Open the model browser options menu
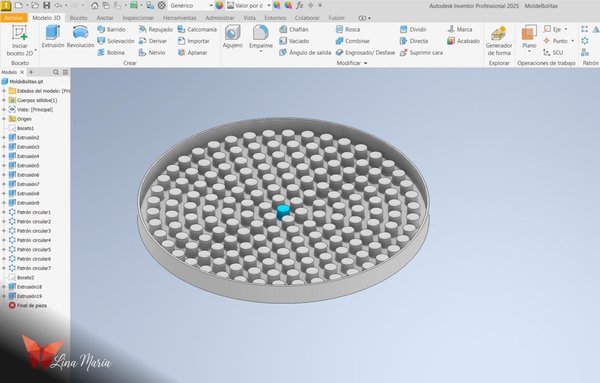Screen dimensions: 600x383 [x=65, y=72]
